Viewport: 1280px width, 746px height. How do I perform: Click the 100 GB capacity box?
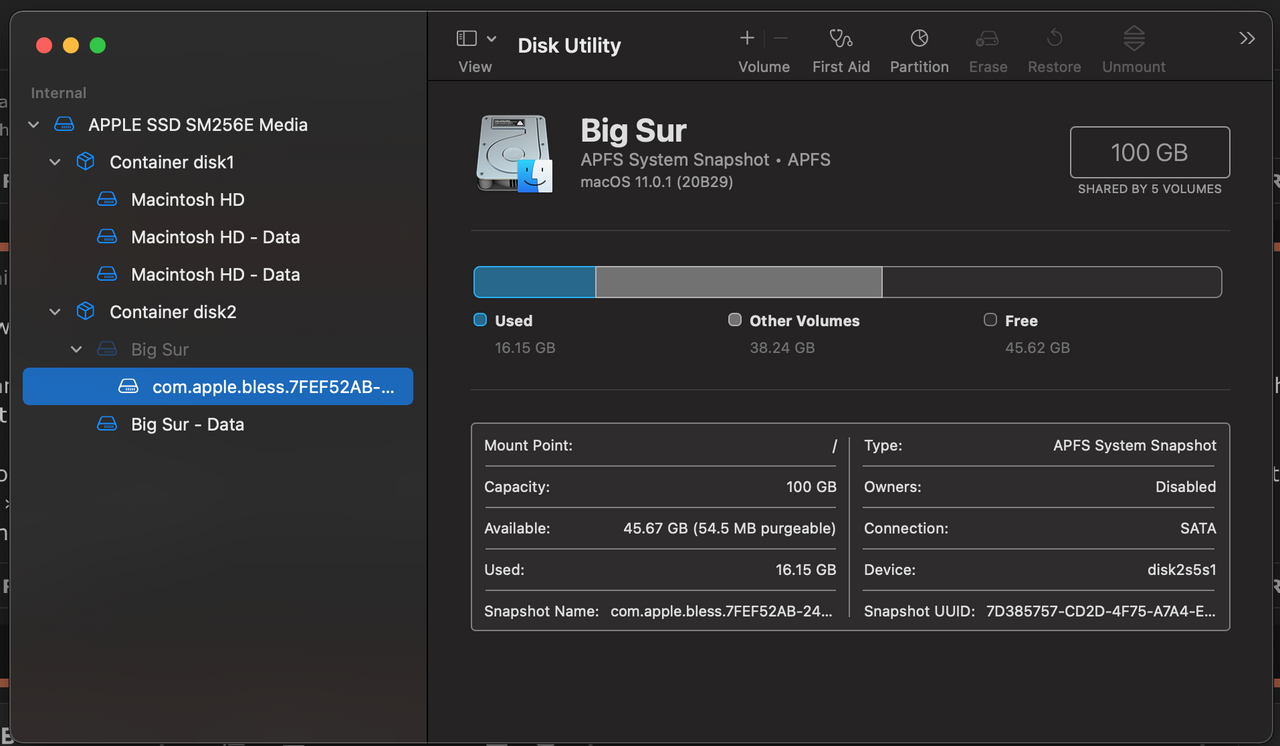[1150, 152]
